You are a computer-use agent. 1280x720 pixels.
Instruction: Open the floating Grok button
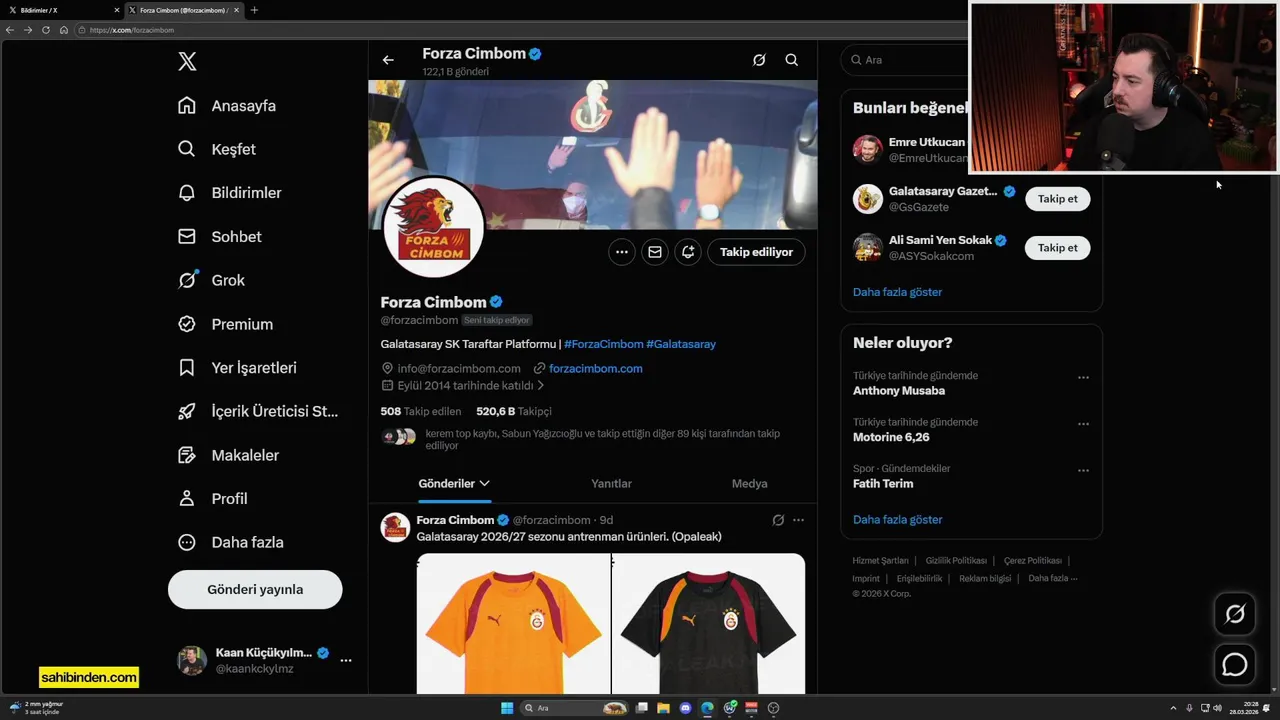(1235, 614)
